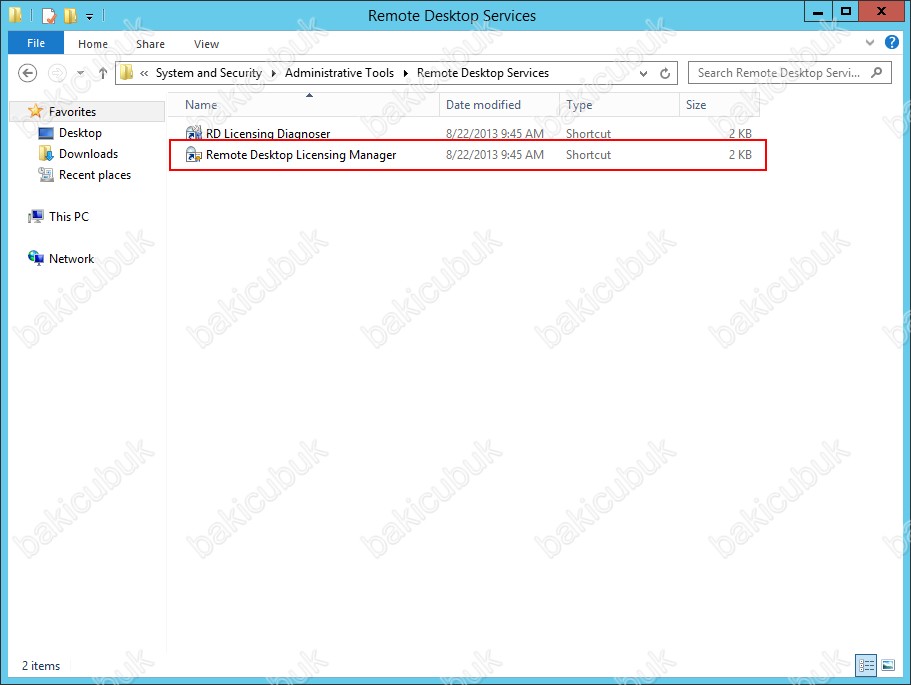Click the System and Security breadcrumb

point(209,73)
